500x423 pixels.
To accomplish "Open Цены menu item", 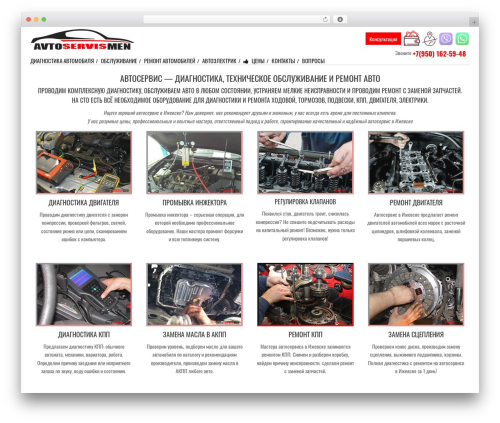I will pos(258,61).
